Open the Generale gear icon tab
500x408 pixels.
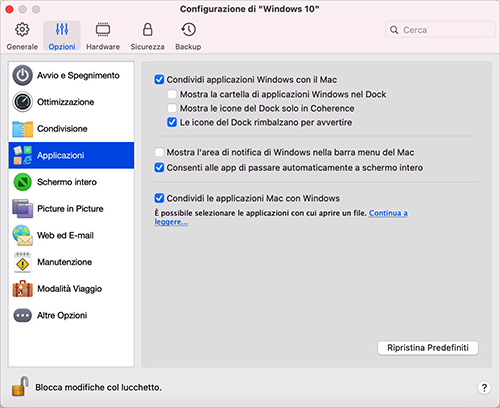point(22,30)
